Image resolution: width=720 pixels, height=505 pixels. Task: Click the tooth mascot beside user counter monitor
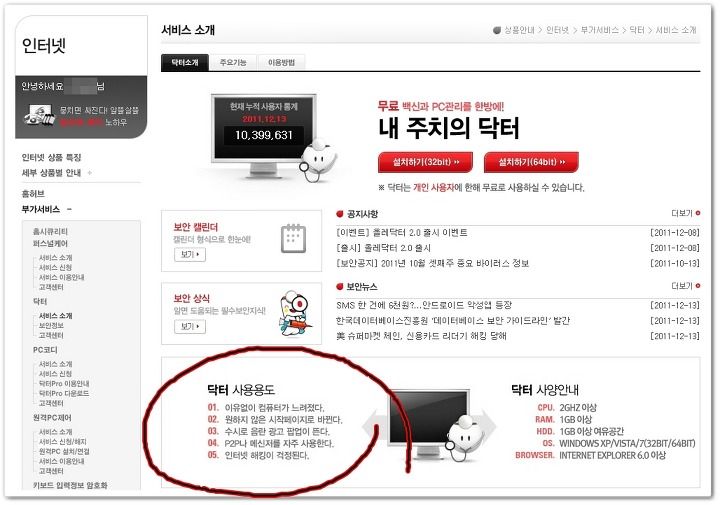pyautogui.click(x=319, y=160)
